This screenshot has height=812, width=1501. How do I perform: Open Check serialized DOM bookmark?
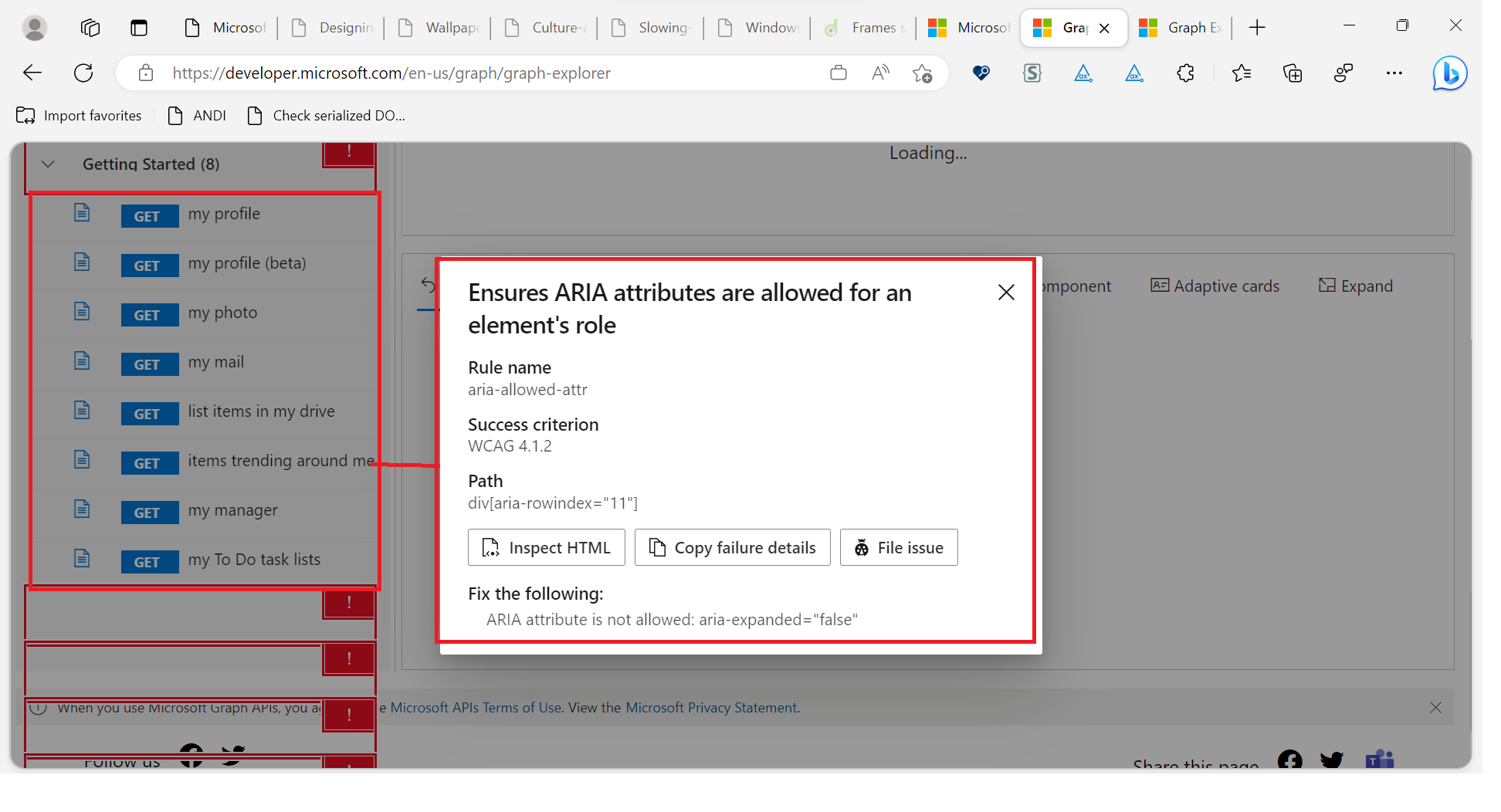click(326, 116)
